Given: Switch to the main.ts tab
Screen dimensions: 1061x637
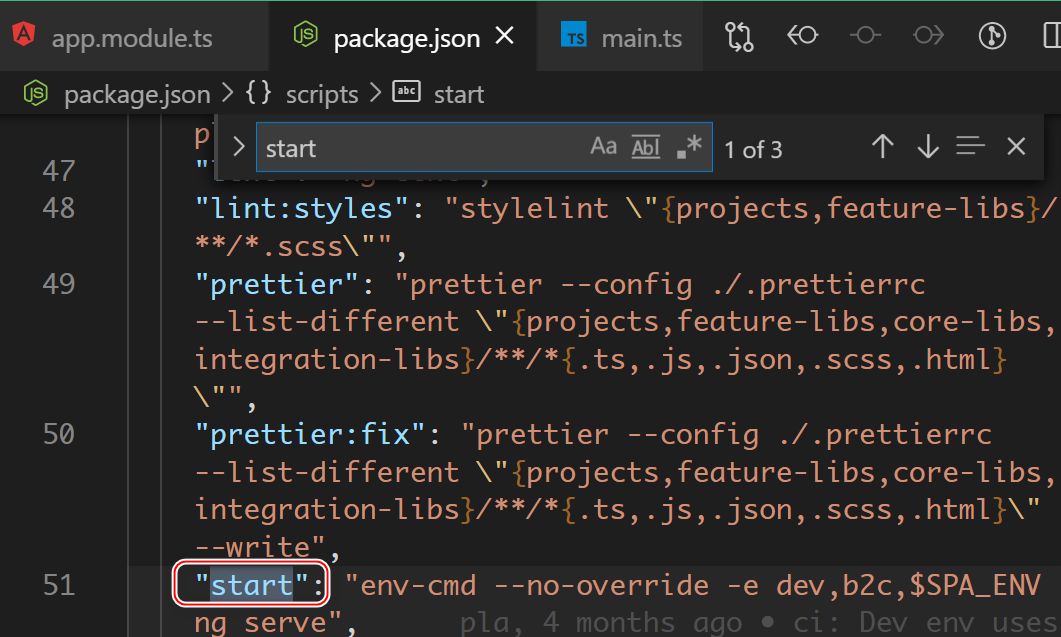Looking at the screenshot, I should [x=641, y=38].
